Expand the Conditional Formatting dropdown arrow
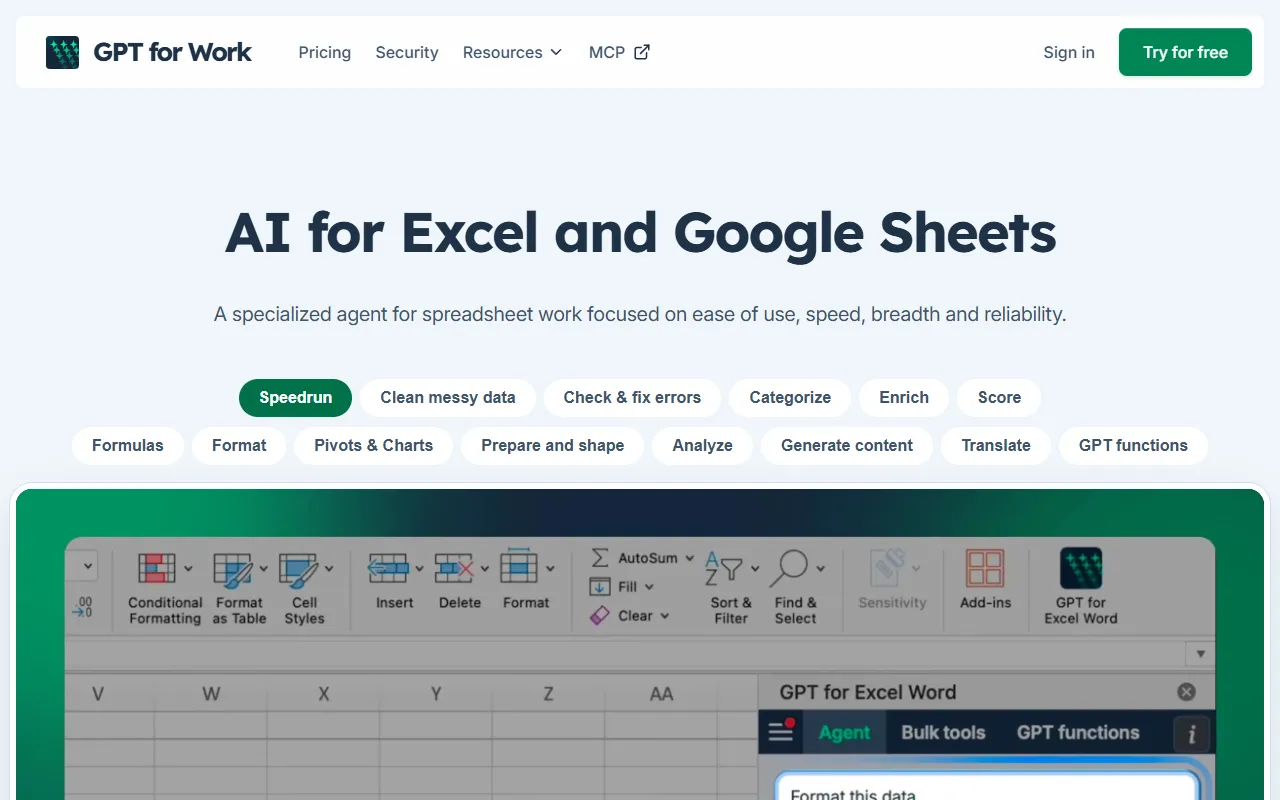Viewport: 1280px width, 800px height. [x=188, y=569]
